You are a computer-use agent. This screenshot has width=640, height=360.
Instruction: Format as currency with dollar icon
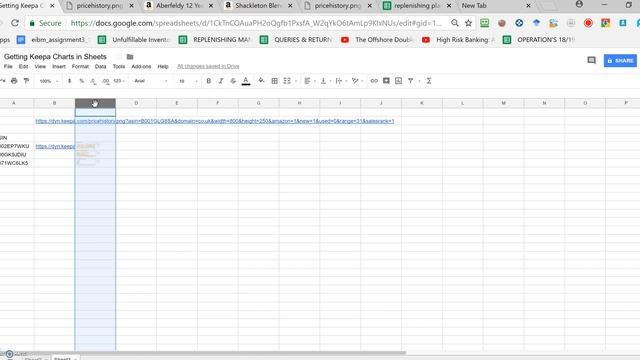[x=69, y=81]
